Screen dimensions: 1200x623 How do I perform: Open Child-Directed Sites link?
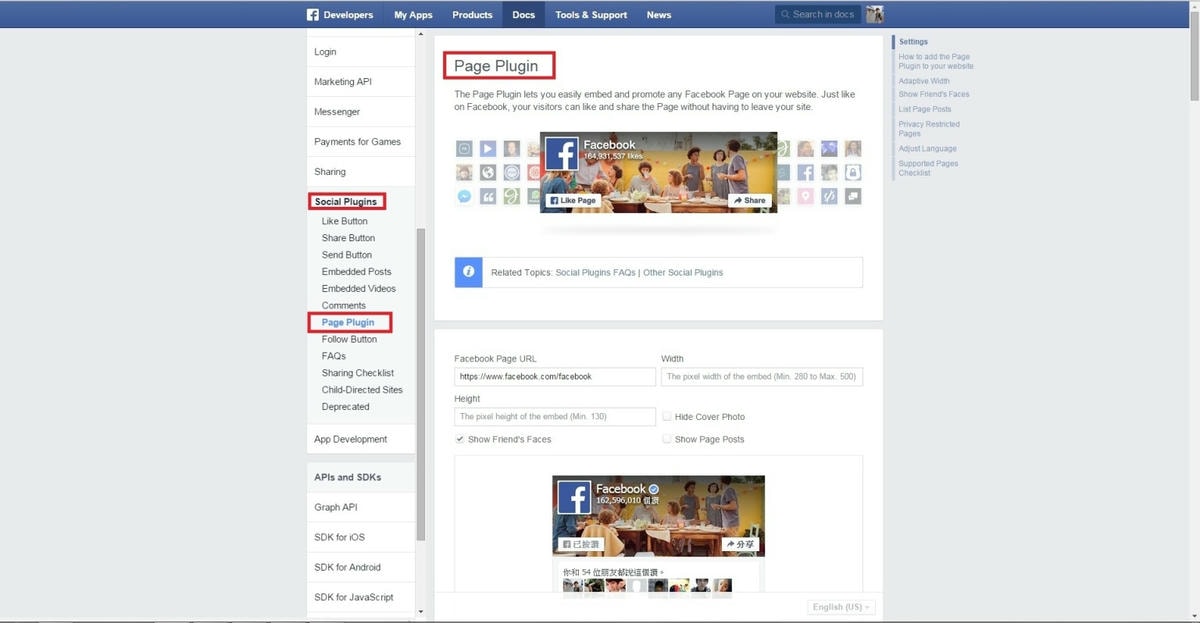pyautogui.click(x=362, y=390)
